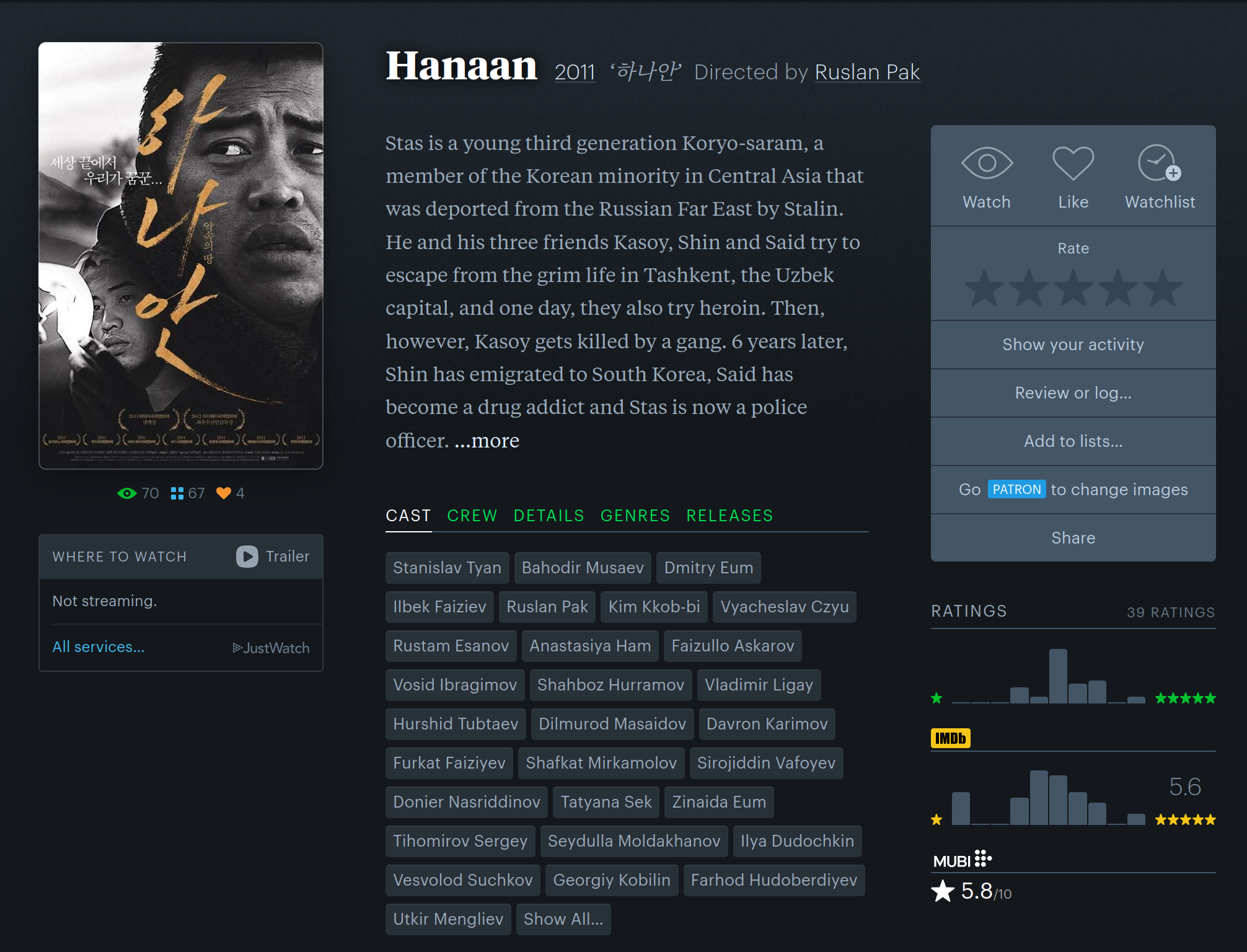Open the 2011 release year link

(575, 73)
